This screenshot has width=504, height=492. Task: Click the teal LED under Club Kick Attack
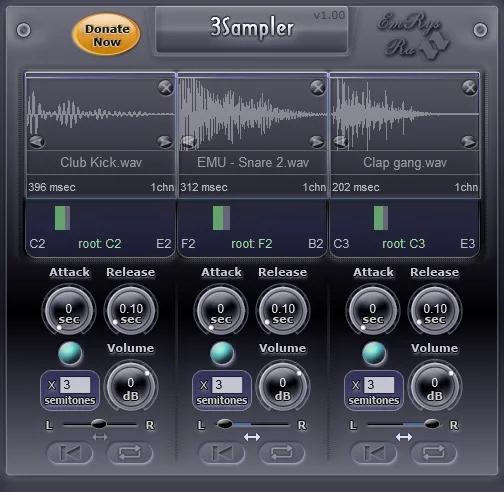point(70,353)
